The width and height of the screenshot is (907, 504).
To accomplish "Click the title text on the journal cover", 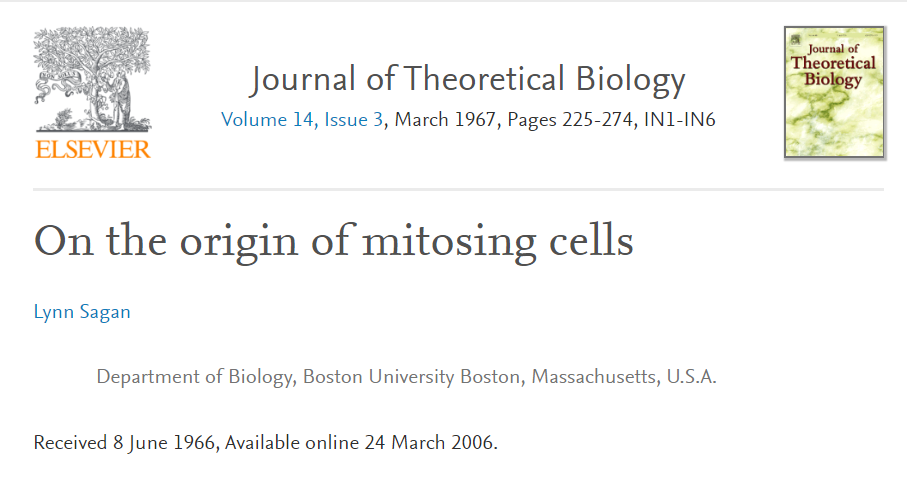I will click(833, 64).
